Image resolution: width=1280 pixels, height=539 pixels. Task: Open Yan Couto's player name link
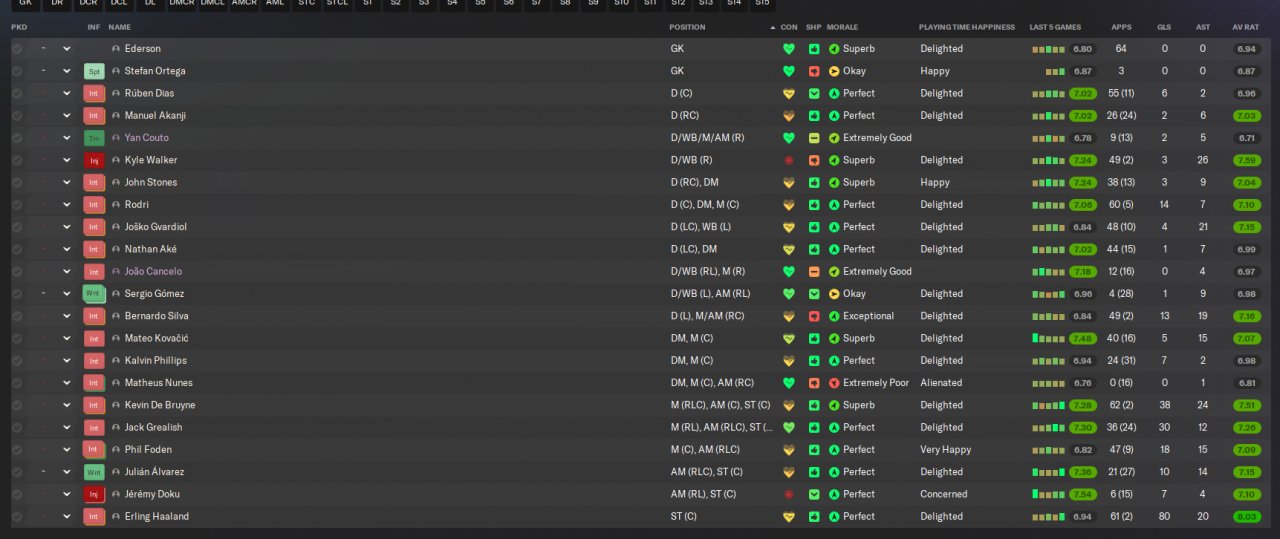pos(147,138)
